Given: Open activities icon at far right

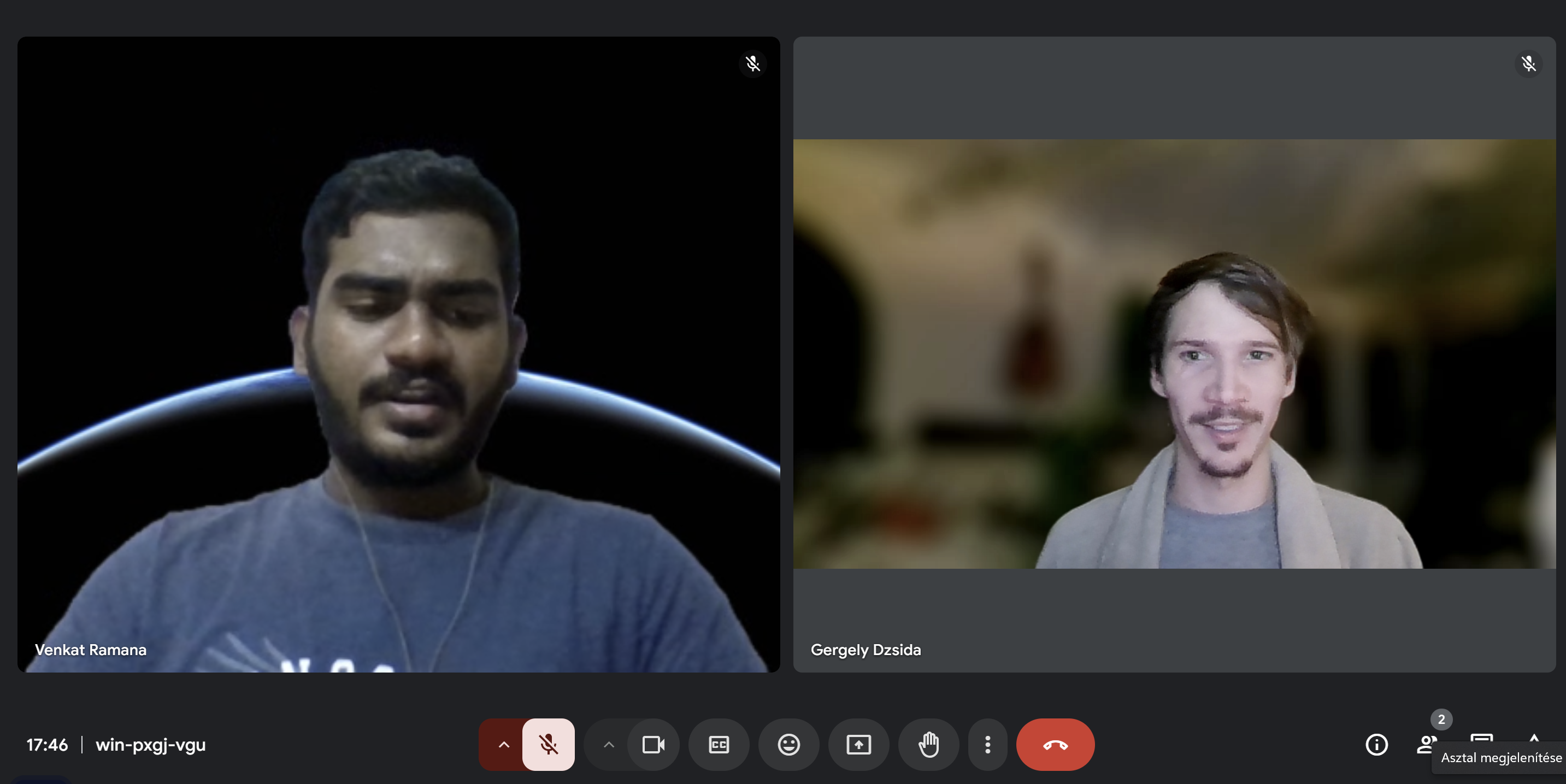Looking at the screenshot, I should [1534, 737].
